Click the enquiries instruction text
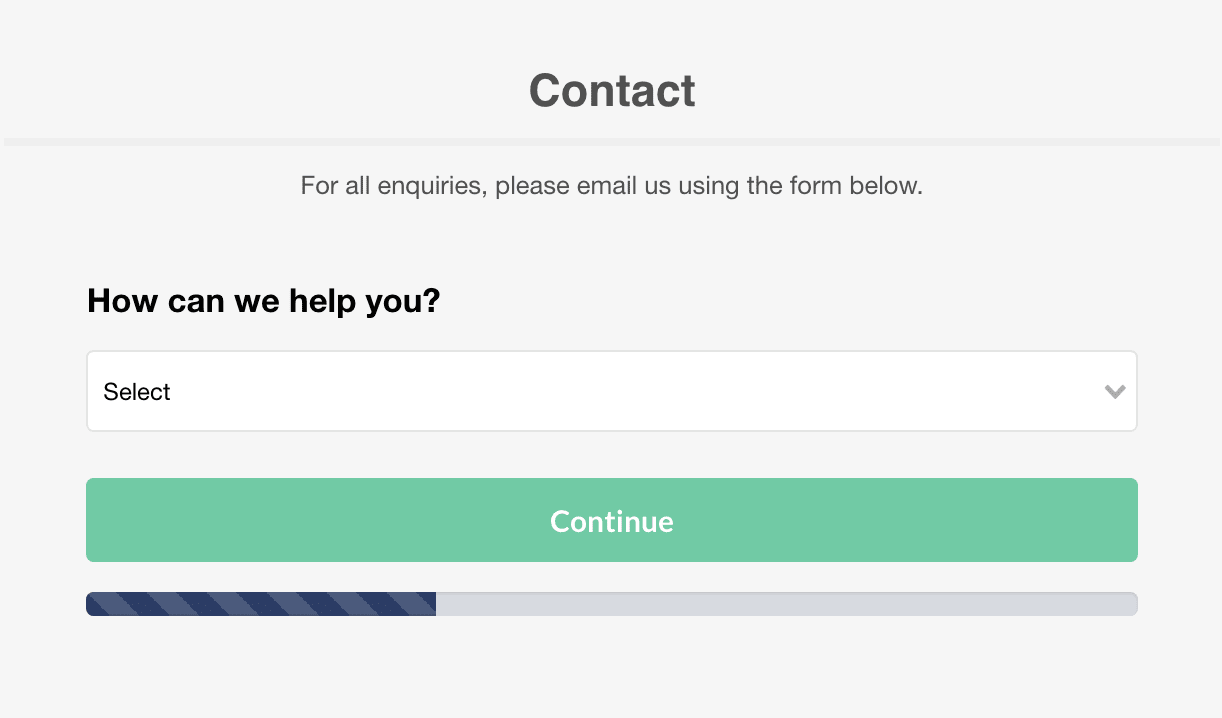1222x718 pixels. click(611, 186)
